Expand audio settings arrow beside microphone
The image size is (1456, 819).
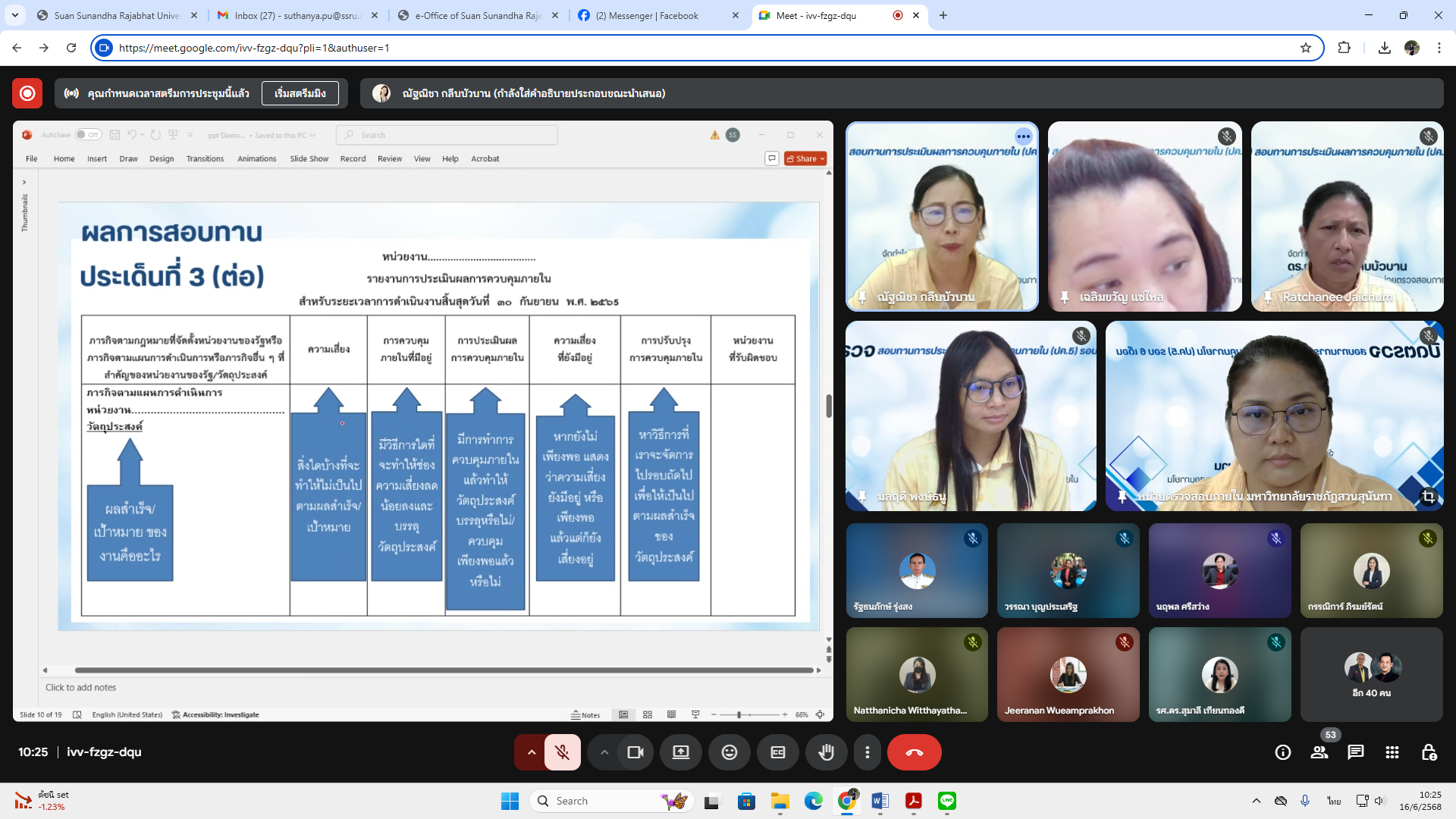coord(531,752)
